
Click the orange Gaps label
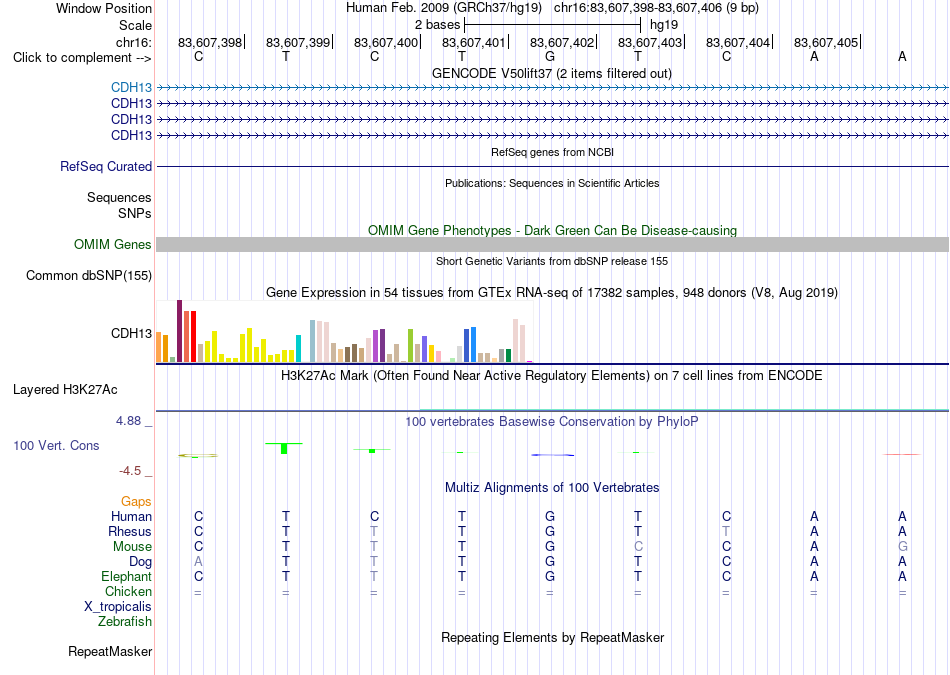tap(136, 502)
